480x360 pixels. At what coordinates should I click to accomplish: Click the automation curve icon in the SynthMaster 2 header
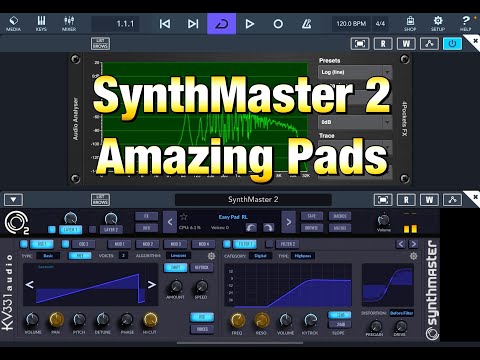[x=452, y=200]
